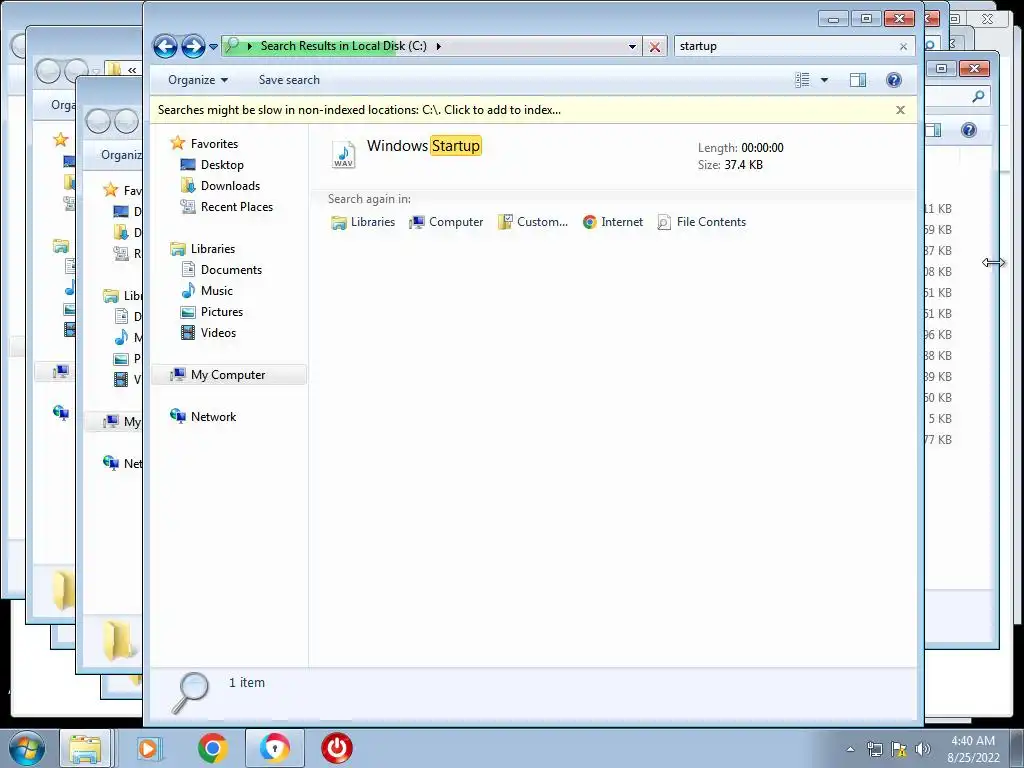Image resolution: width=1024 pixels, height=768 pixels.
Task: Click the add to index information bar
Action: tap(359, 110)
